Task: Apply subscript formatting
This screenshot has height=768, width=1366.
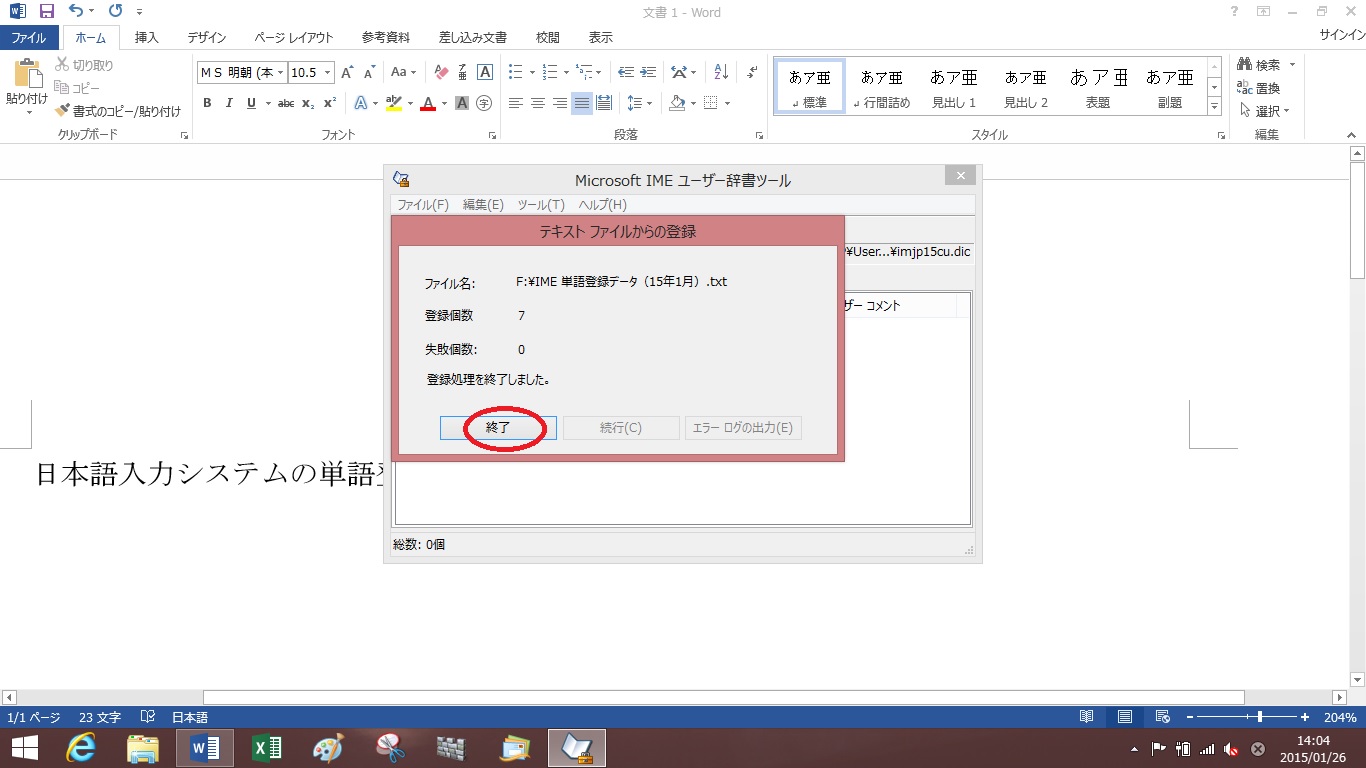Action: pos(308,103)
